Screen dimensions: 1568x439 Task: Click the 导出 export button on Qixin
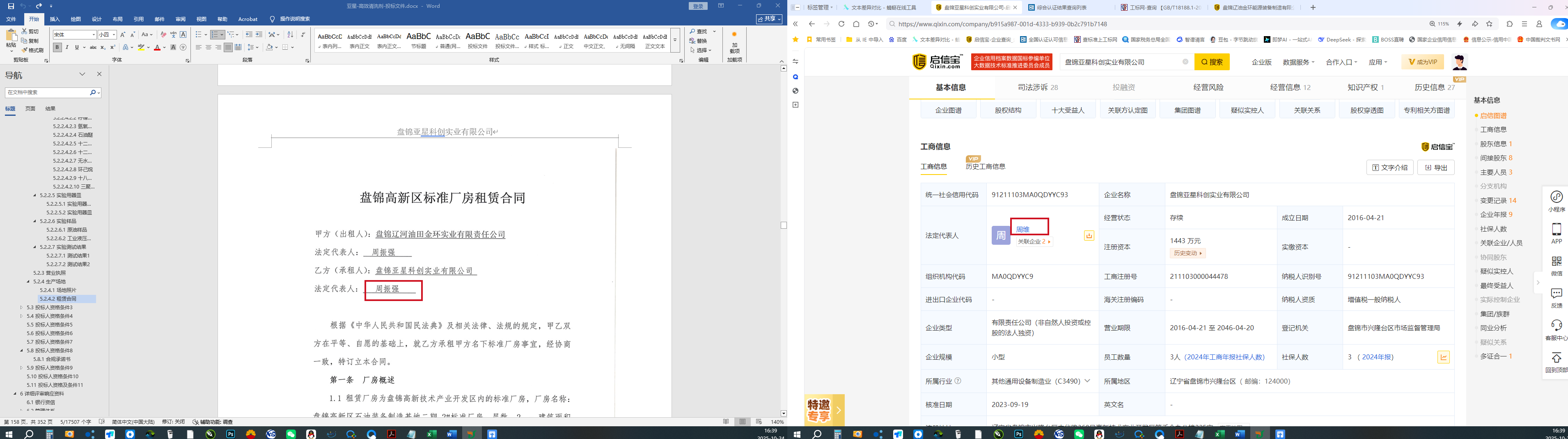(x=1436, y=168)
